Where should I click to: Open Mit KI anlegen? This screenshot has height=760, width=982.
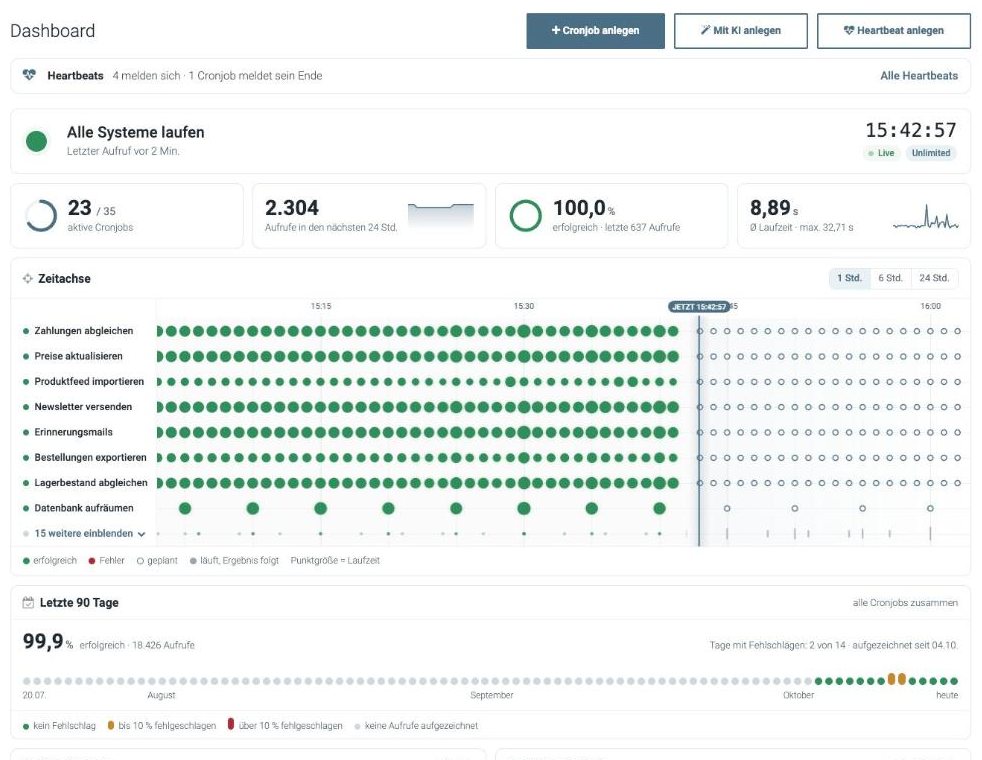tap(740, 31)
